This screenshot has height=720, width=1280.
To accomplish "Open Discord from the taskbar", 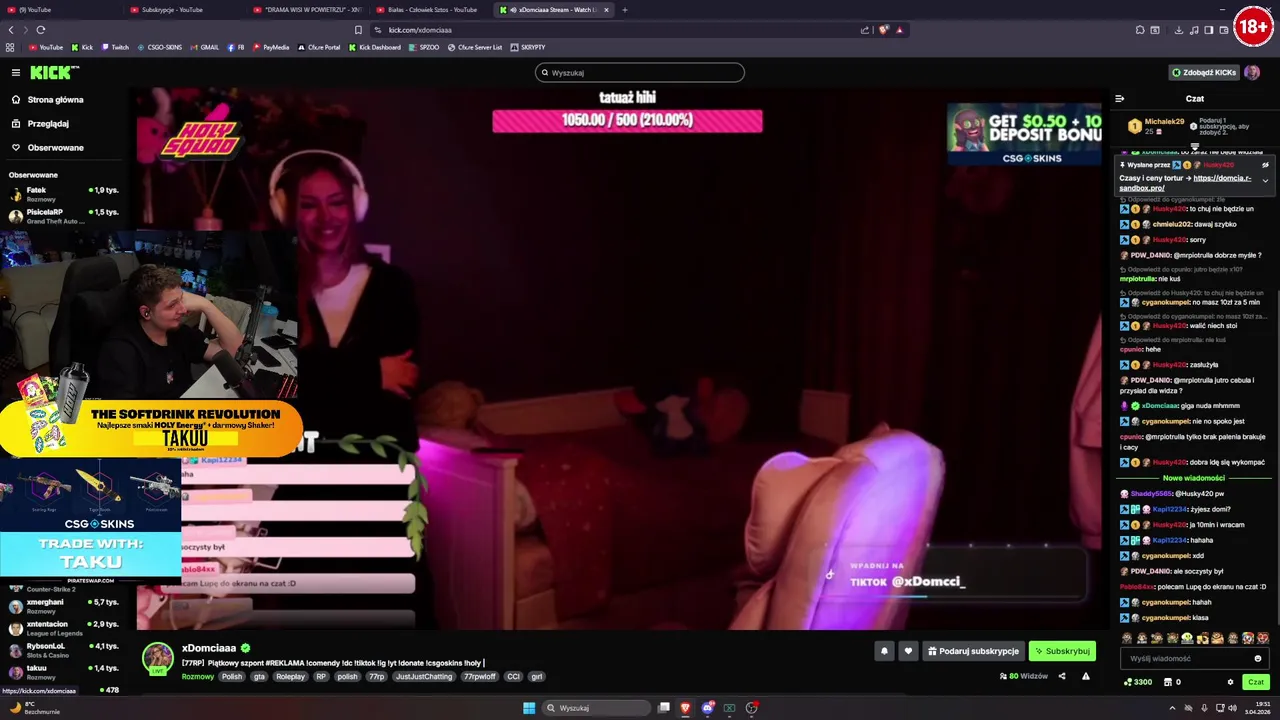I will (708, 708).
